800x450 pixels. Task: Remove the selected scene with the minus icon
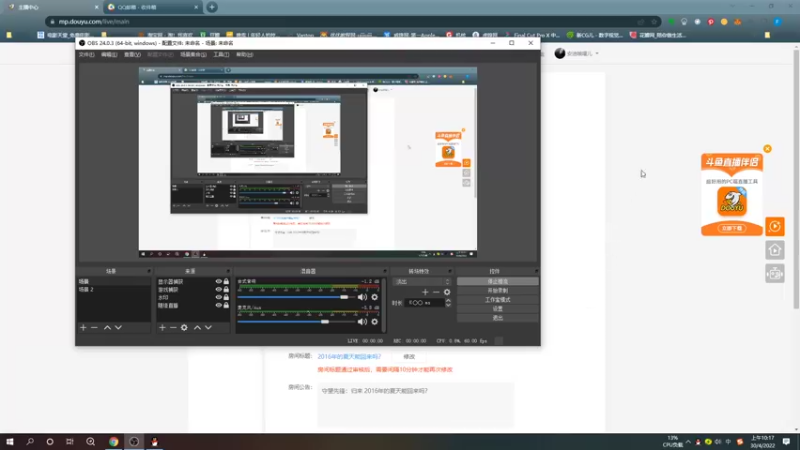94,328
